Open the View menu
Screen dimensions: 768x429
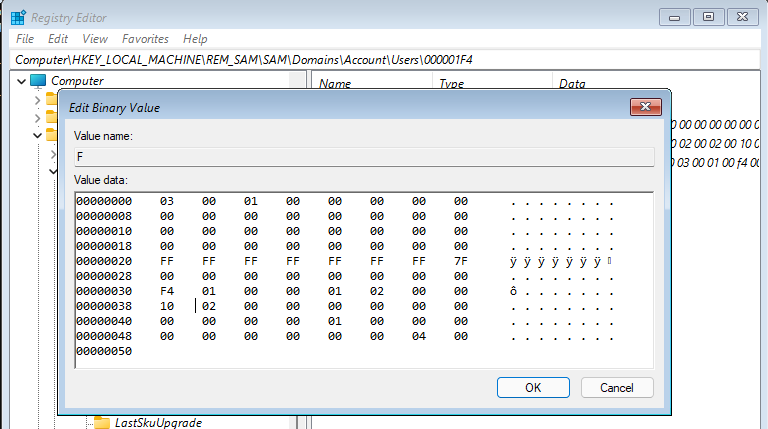(x=95, y=39)
